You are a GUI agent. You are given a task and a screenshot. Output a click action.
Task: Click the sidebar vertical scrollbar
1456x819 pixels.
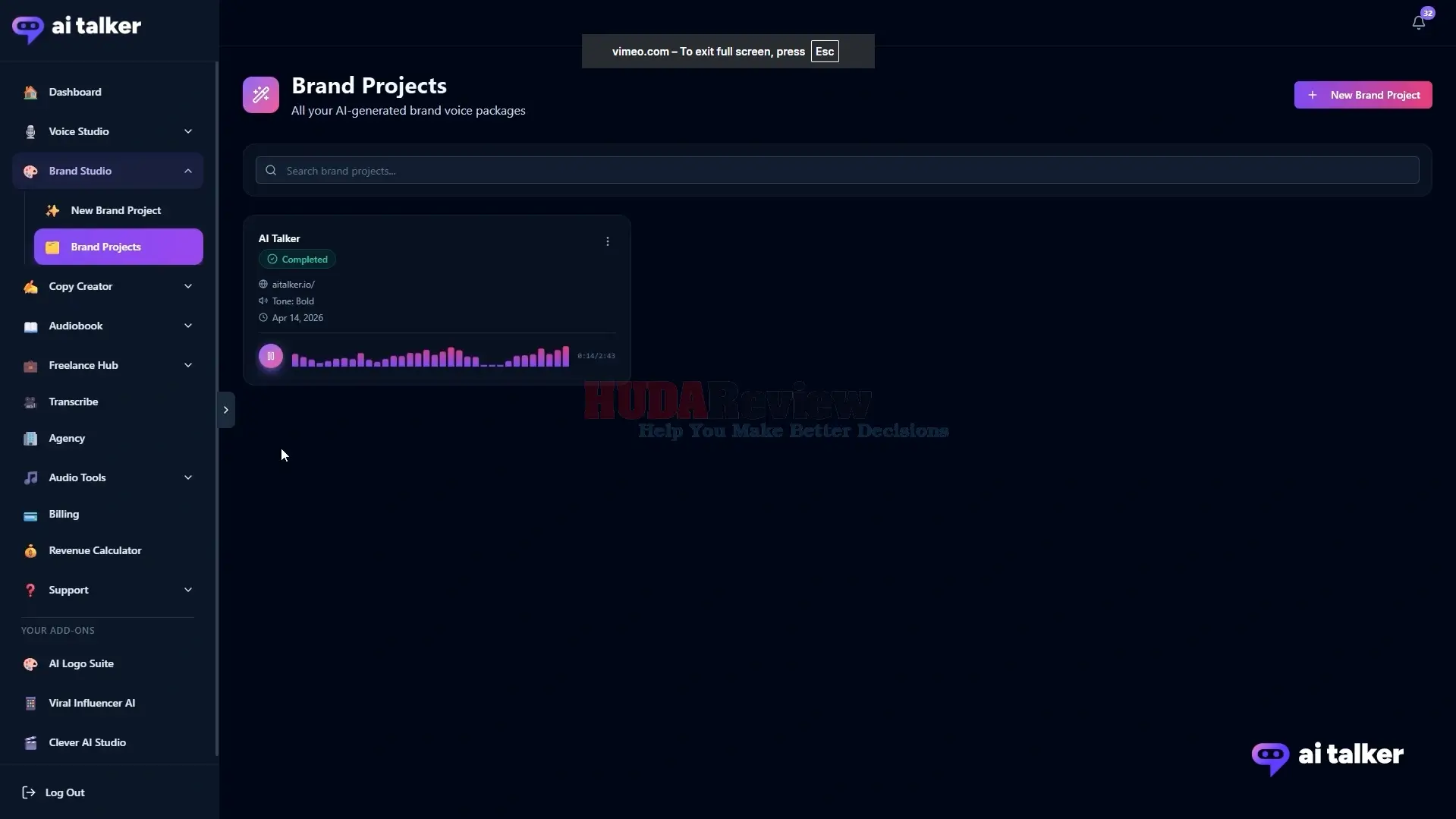click(217, 410)
